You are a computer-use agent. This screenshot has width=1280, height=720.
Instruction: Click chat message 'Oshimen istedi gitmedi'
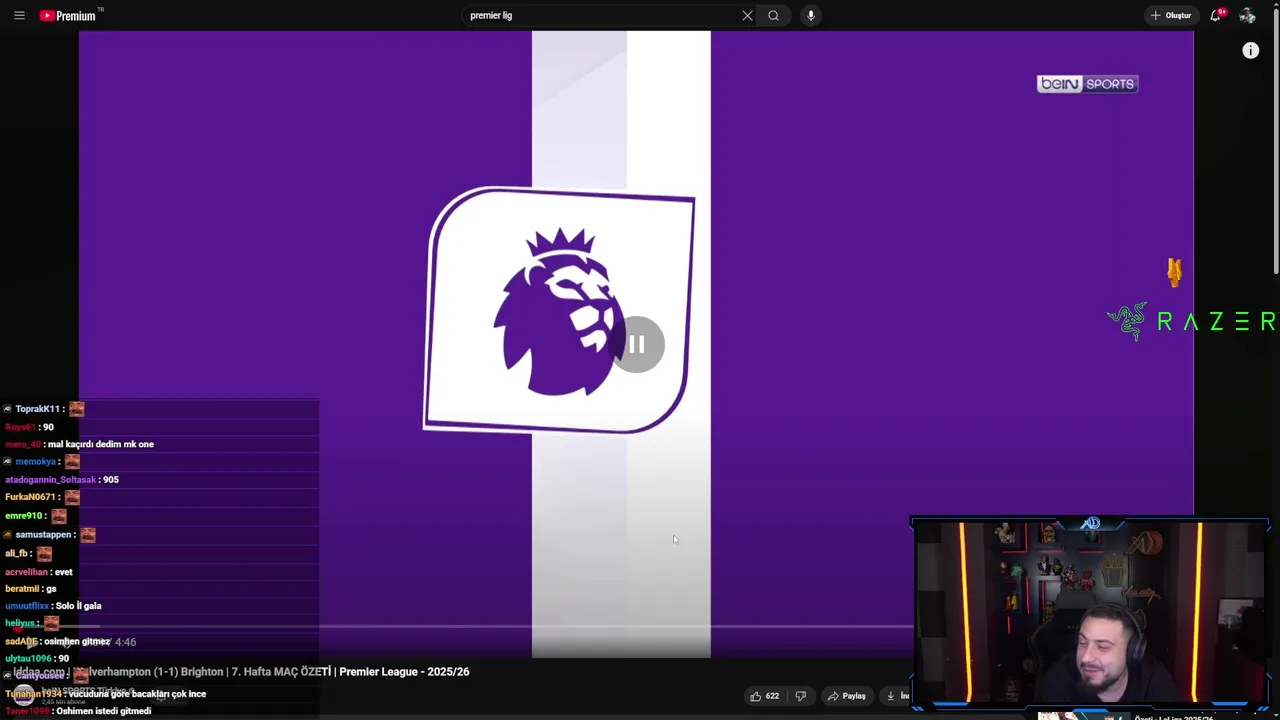[103, 711]
